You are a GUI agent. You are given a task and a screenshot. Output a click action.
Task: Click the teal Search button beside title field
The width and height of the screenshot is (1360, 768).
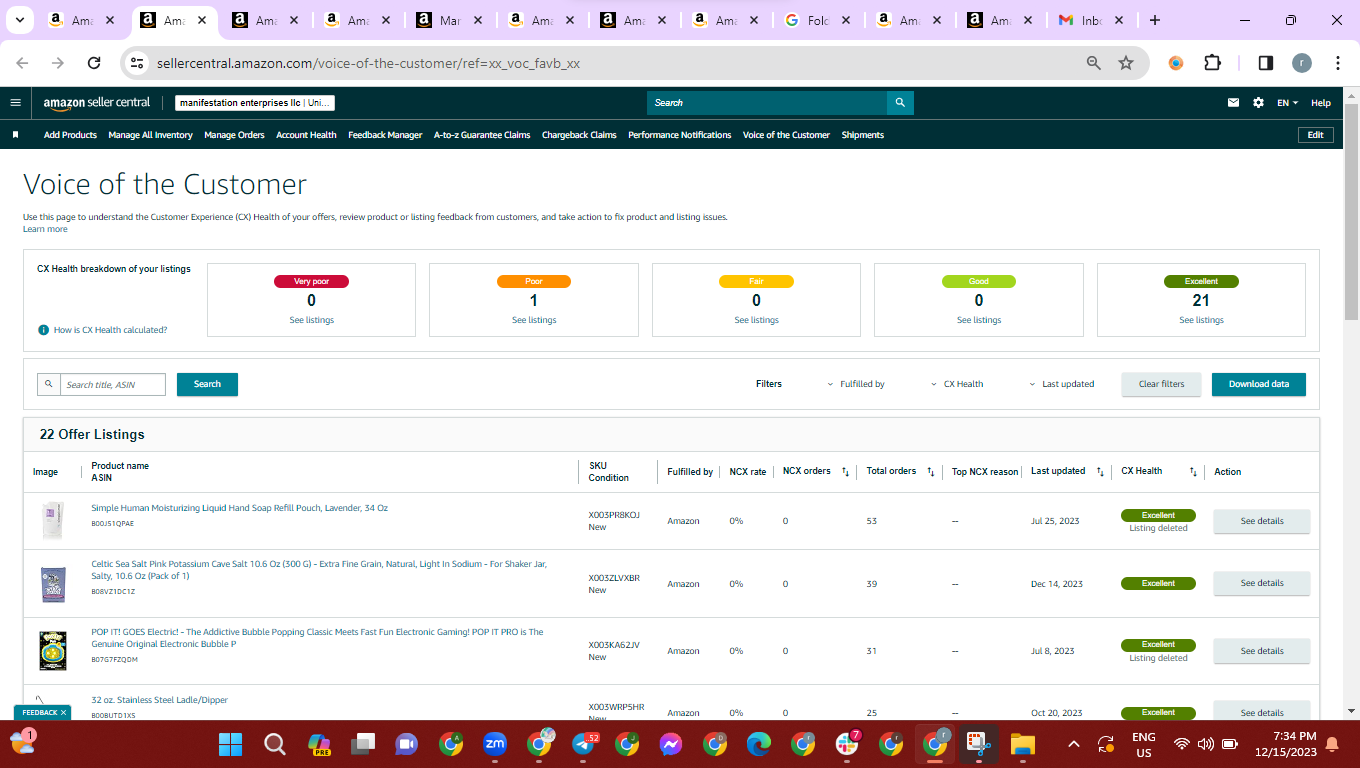coord(207,384)
